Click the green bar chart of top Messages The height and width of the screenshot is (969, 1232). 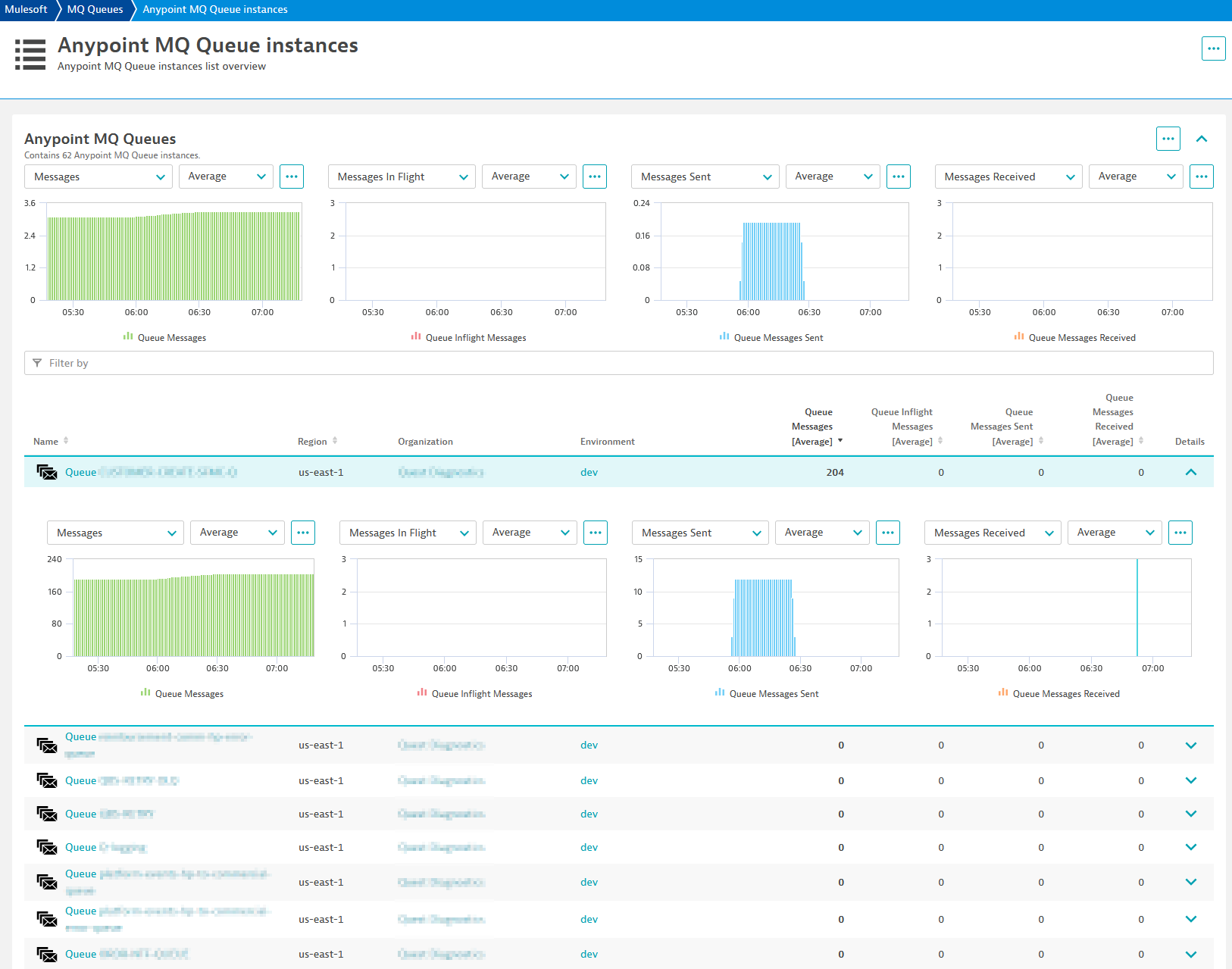(174, 258)
